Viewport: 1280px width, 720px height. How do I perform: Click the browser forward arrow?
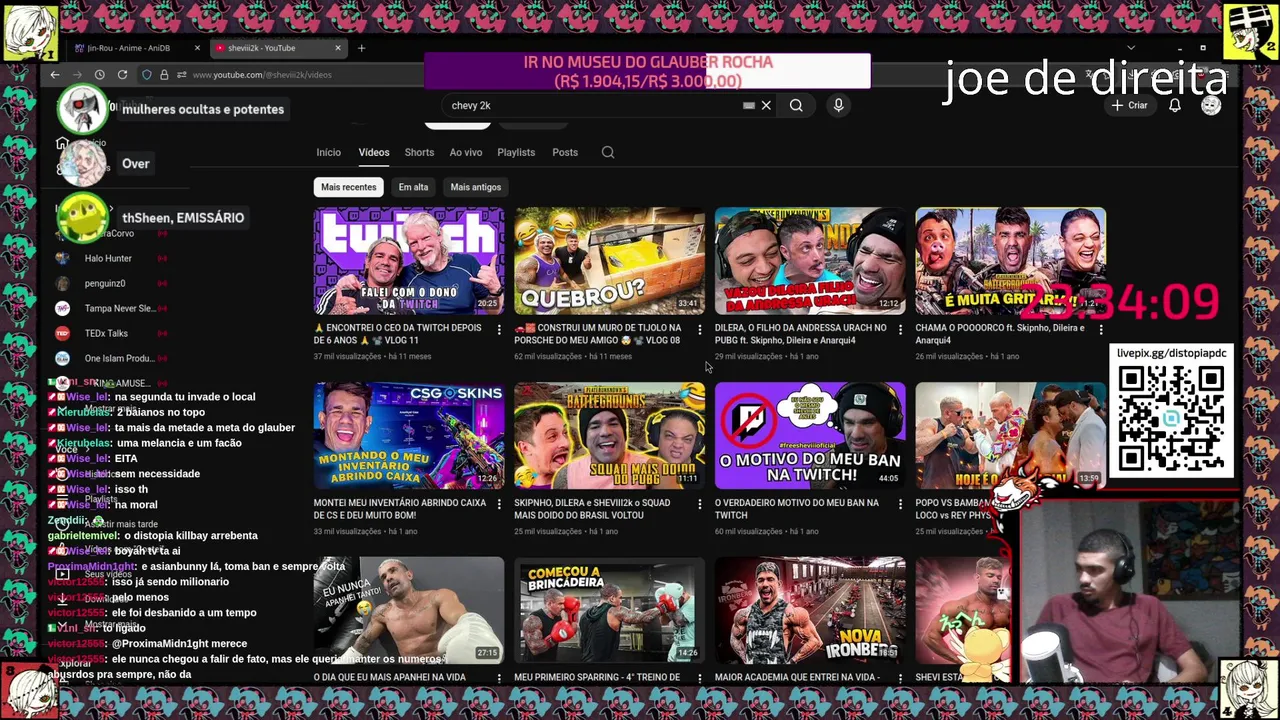(77, 75)
